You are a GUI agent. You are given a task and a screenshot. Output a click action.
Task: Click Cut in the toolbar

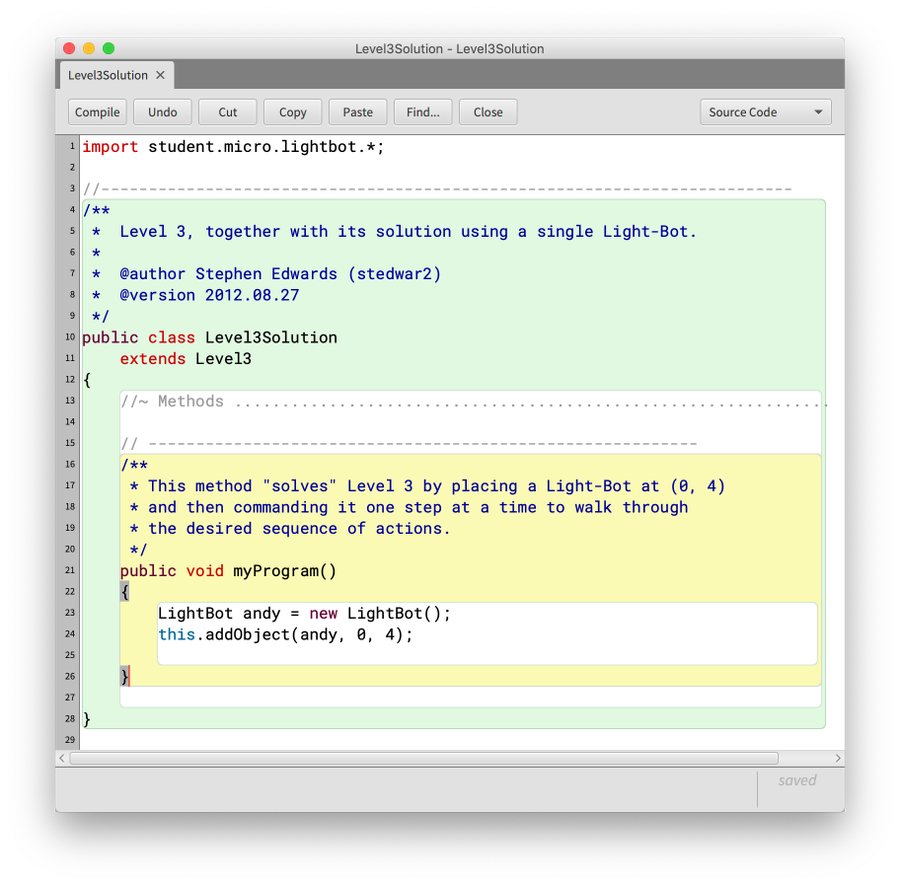tap(228, 112)
